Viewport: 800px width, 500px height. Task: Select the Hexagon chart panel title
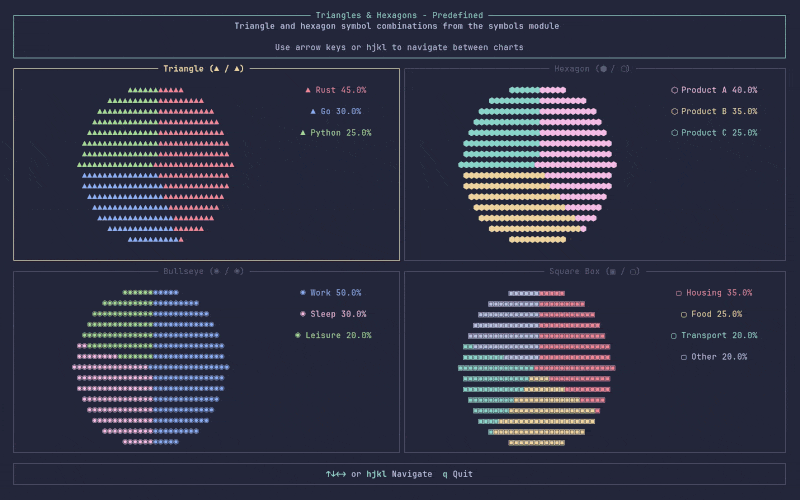point(592,69)
